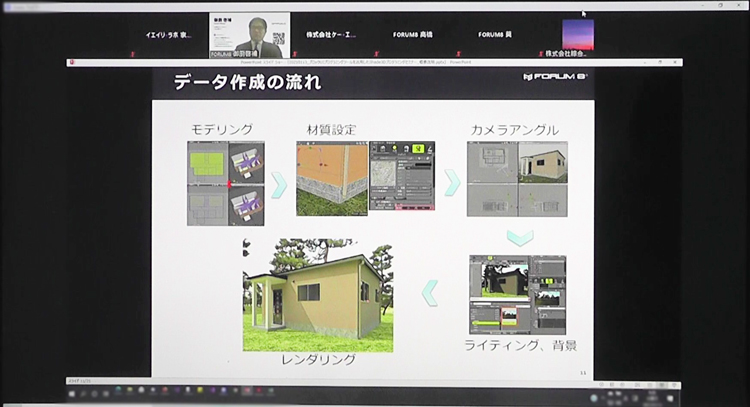The height and width of the screenshot is (407, 750).
Task: Click the PowerPoint app icon in title bar
Action: [x=72, y=62]
